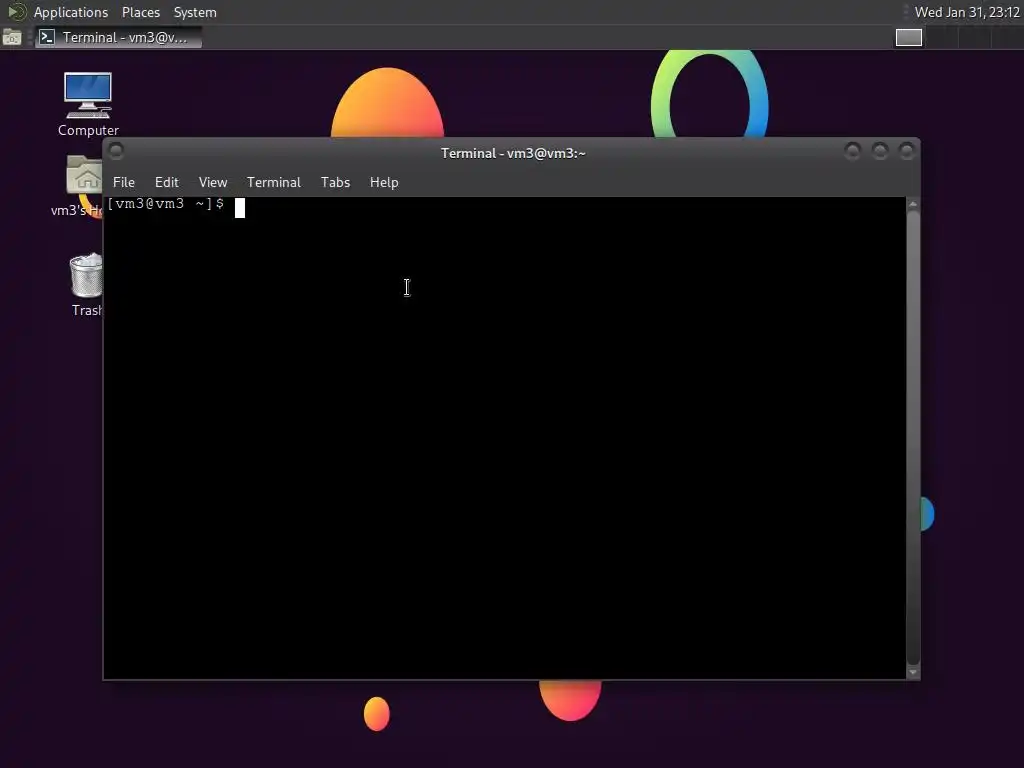Open the Terminal menu
Image resolution: width=1024 pixels, height=768 pixels.
tap(274, 182)
